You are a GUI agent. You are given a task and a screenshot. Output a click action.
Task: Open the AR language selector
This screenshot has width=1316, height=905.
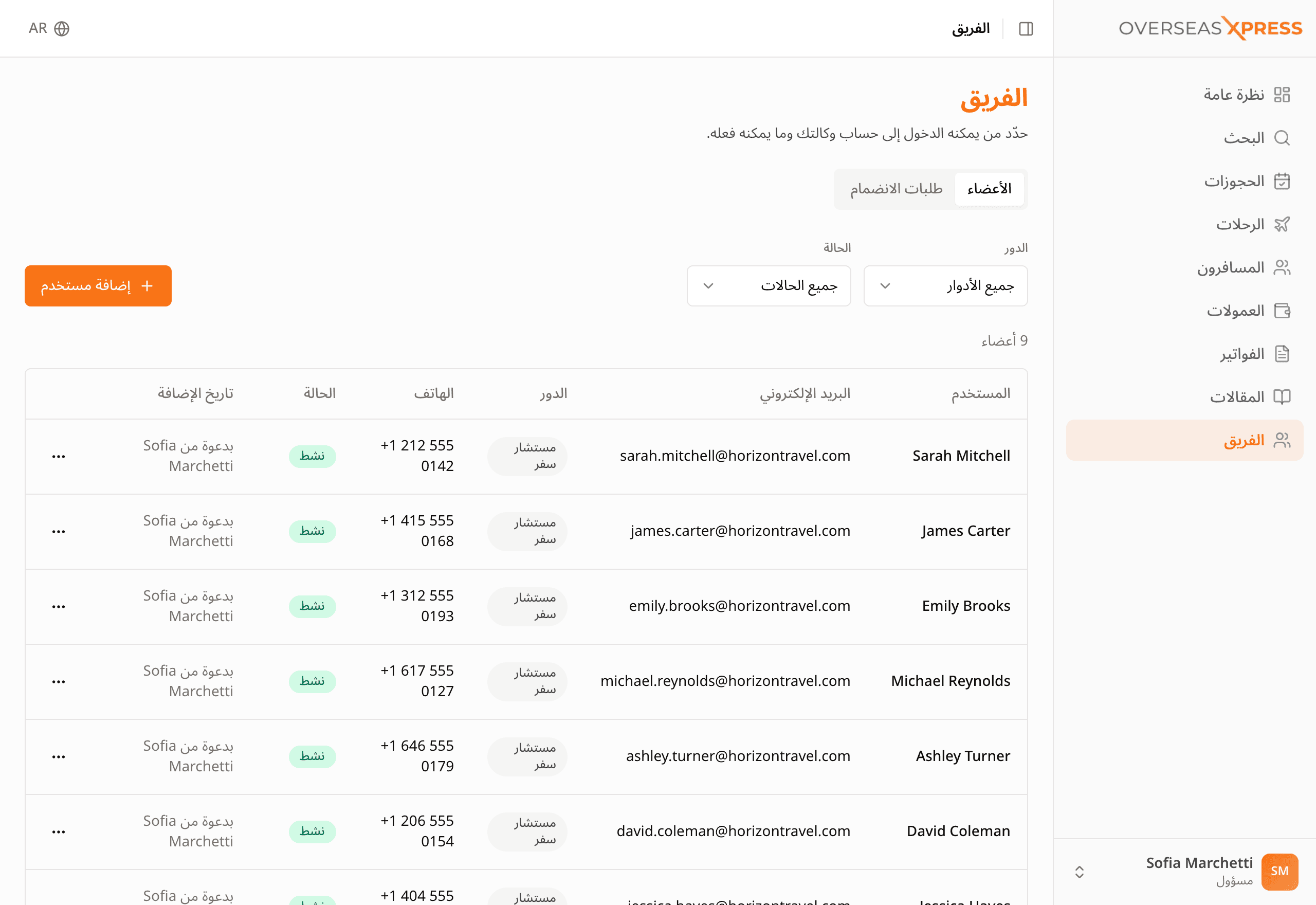click(49, 28)
